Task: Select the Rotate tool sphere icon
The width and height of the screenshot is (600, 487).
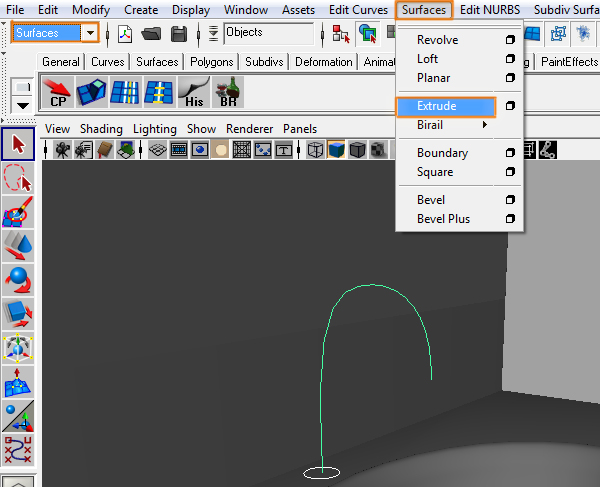Action: pyautogui.click(x=18, y=280)
